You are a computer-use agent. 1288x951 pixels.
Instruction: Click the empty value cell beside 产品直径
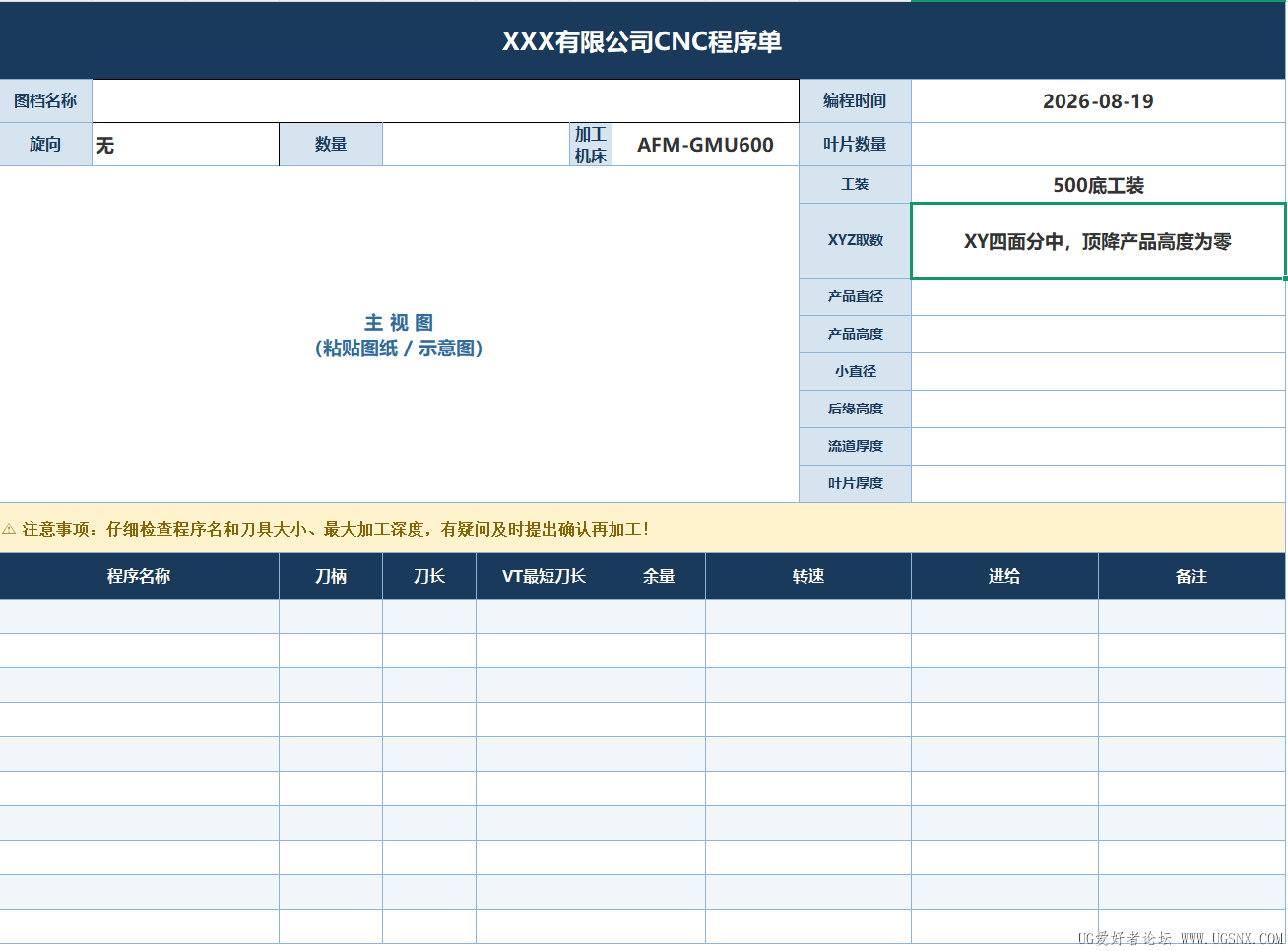tap(1098, 296)
